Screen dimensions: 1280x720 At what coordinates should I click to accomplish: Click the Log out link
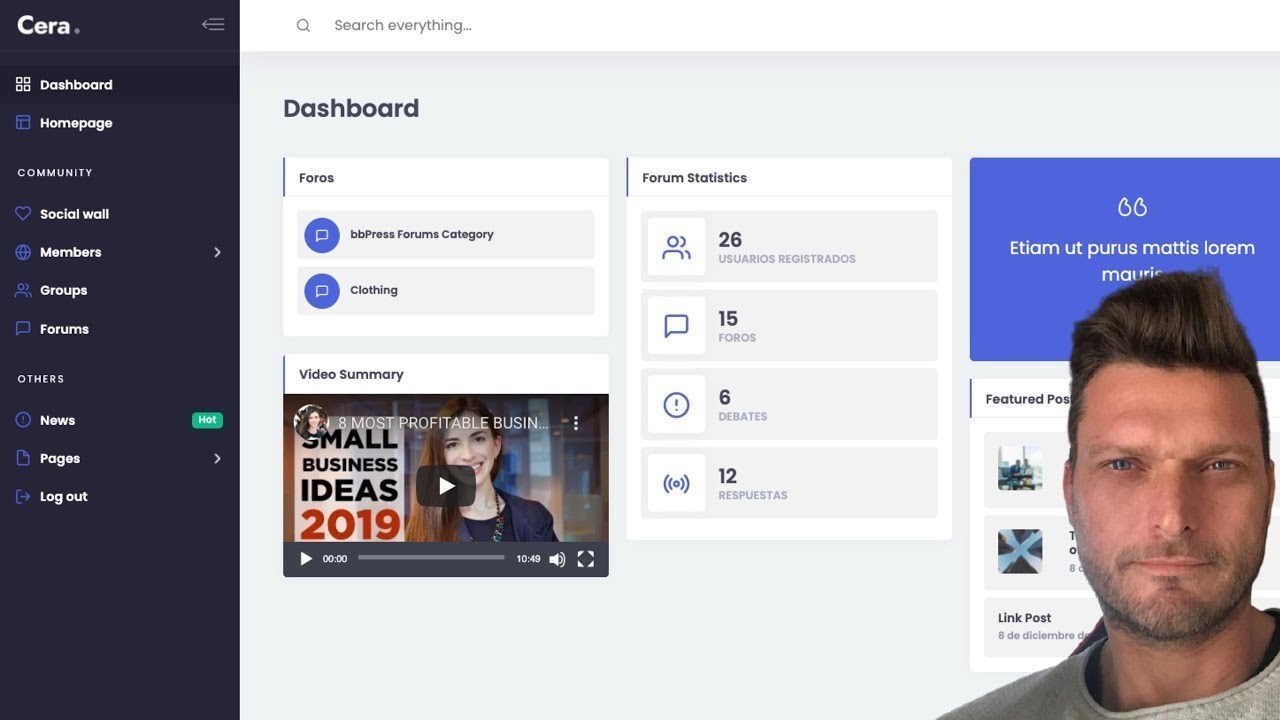pos(63,497)
